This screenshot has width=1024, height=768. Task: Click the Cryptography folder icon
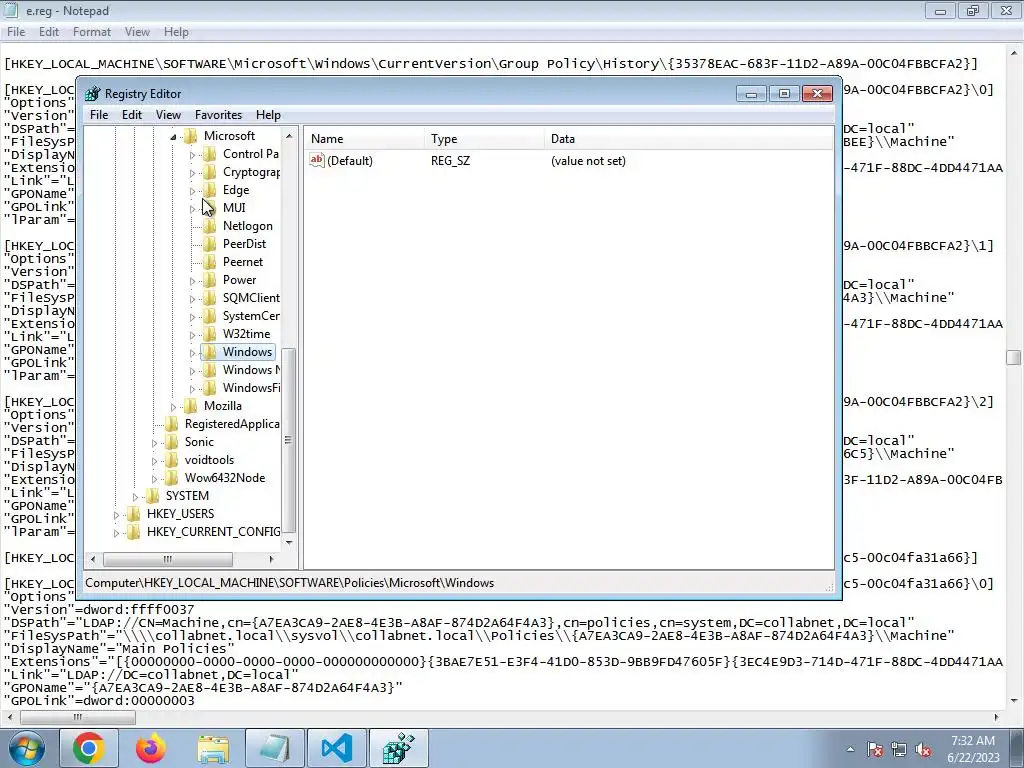[x=210, y=172]
